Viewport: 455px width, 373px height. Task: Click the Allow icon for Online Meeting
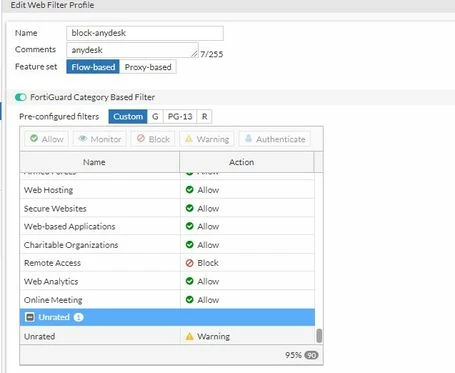coord(190,299)
